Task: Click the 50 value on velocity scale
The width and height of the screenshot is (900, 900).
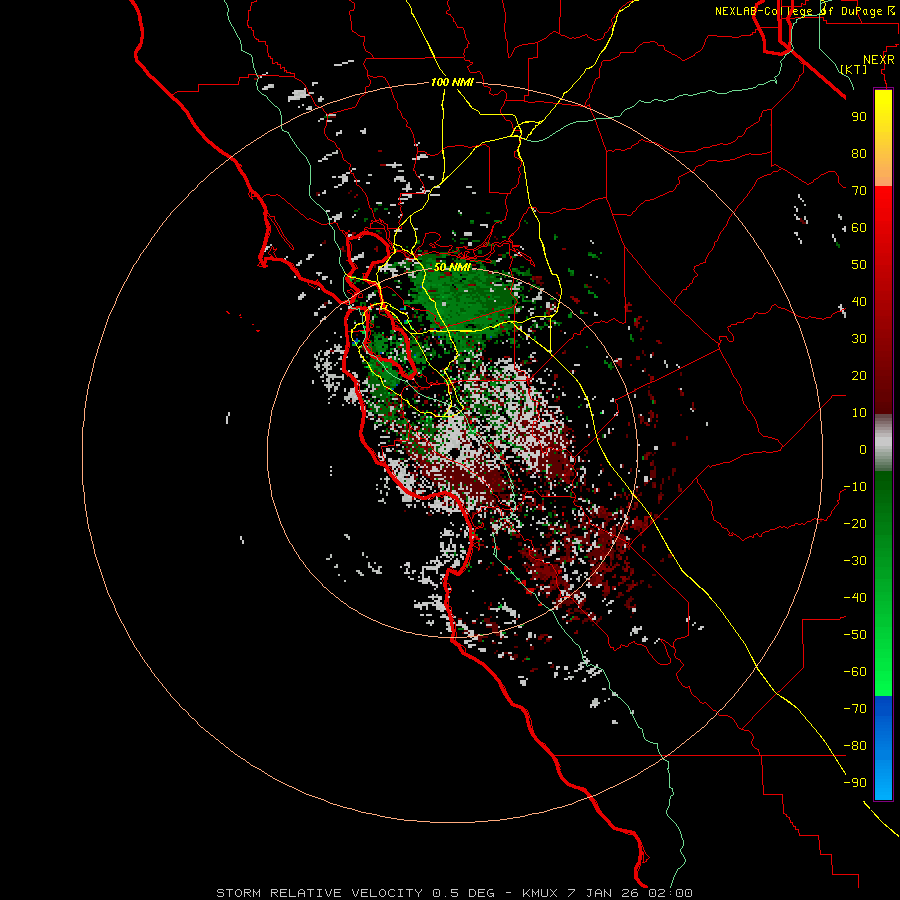Action: [859, 265]
